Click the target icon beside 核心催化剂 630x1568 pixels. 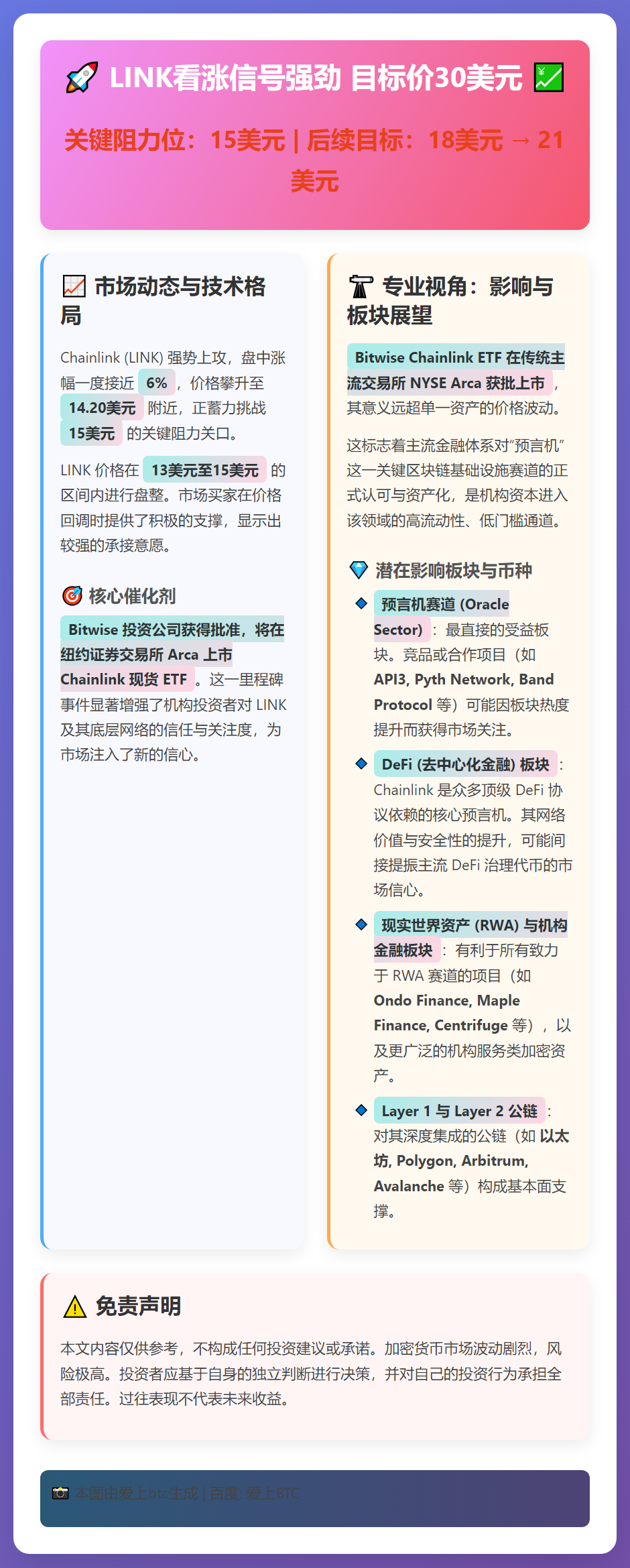point(72,595)
